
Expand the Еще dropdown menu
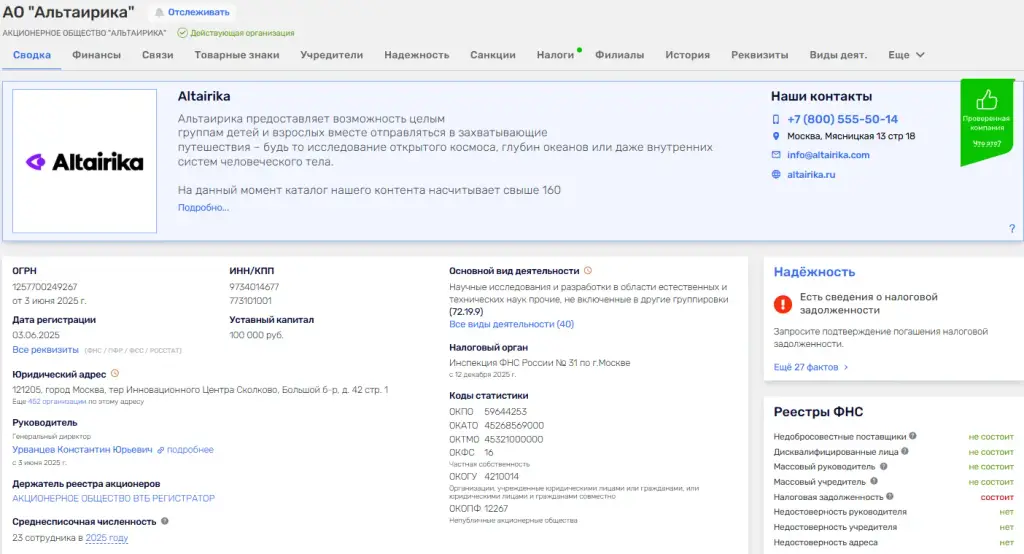tap(906, 55)
